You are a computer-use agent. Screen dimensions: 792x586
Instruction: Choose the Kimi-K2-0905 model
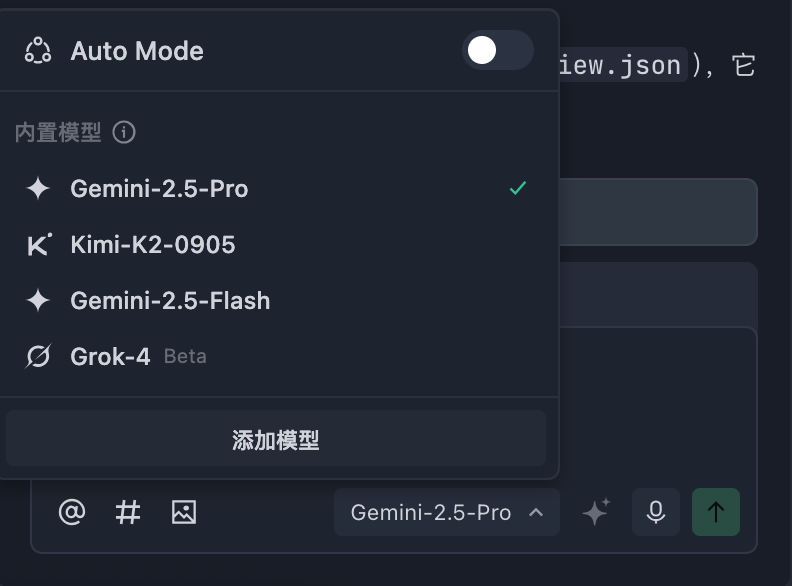point(153,245)
